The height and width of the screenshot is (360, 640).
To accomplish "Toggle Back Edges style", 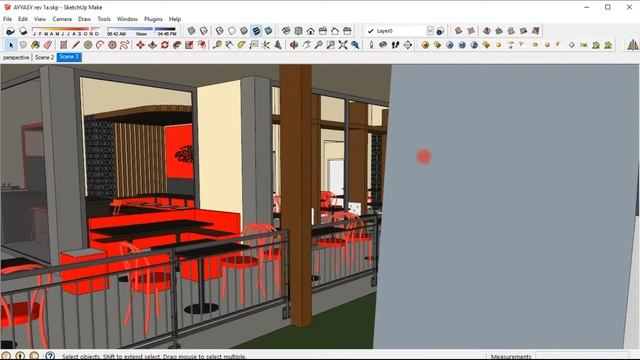I will [x=203, y=31].
